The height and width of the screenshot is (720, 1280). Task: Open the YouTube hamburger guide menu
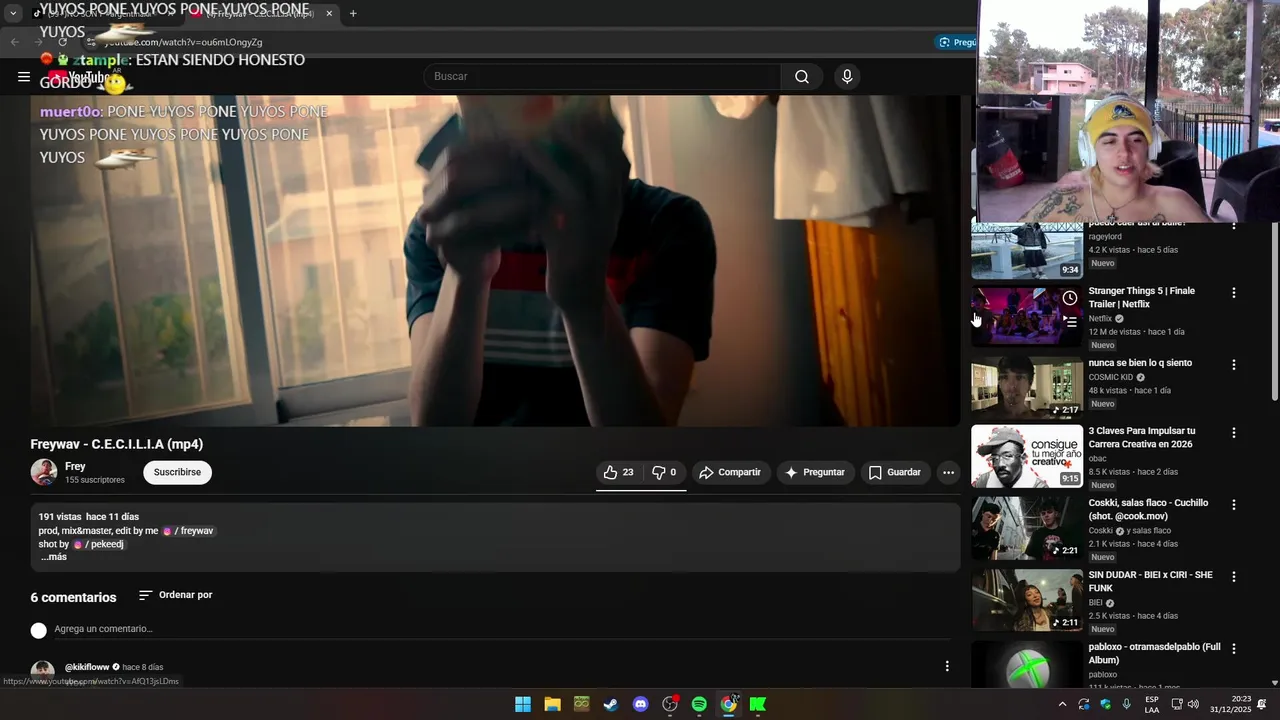[x=24, y=77]
